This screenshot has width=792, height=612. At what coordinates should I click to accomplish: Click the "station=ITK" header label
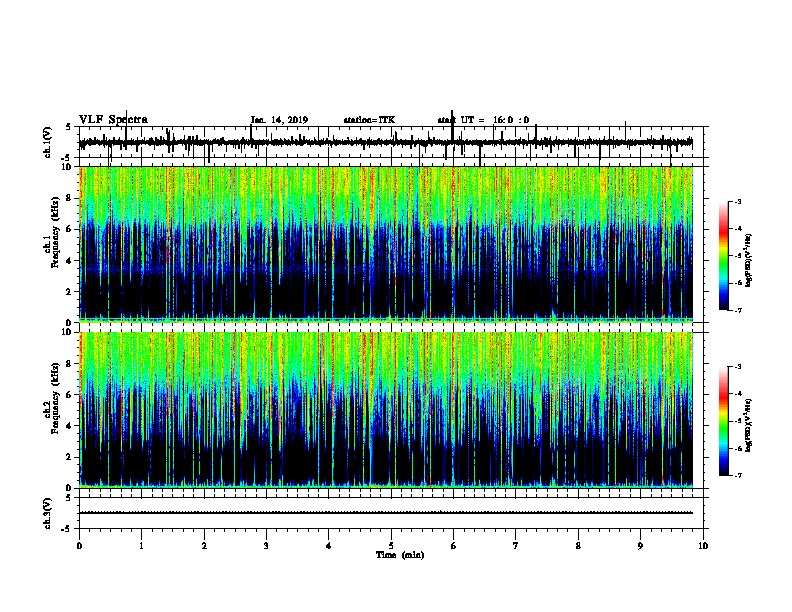click(369, 120)
